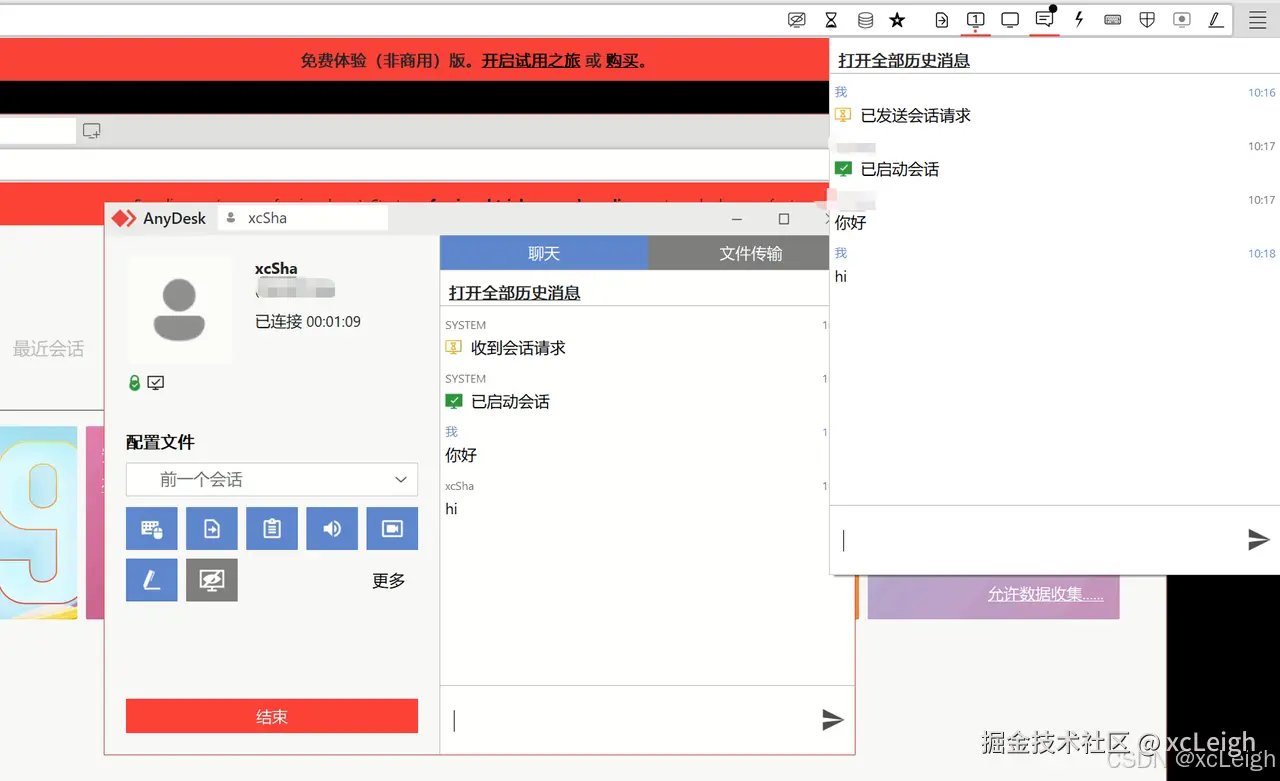Send message with arrow icon in right chat panel
The width and height of the screenshot is (1280, 781).
[1258, 540]
